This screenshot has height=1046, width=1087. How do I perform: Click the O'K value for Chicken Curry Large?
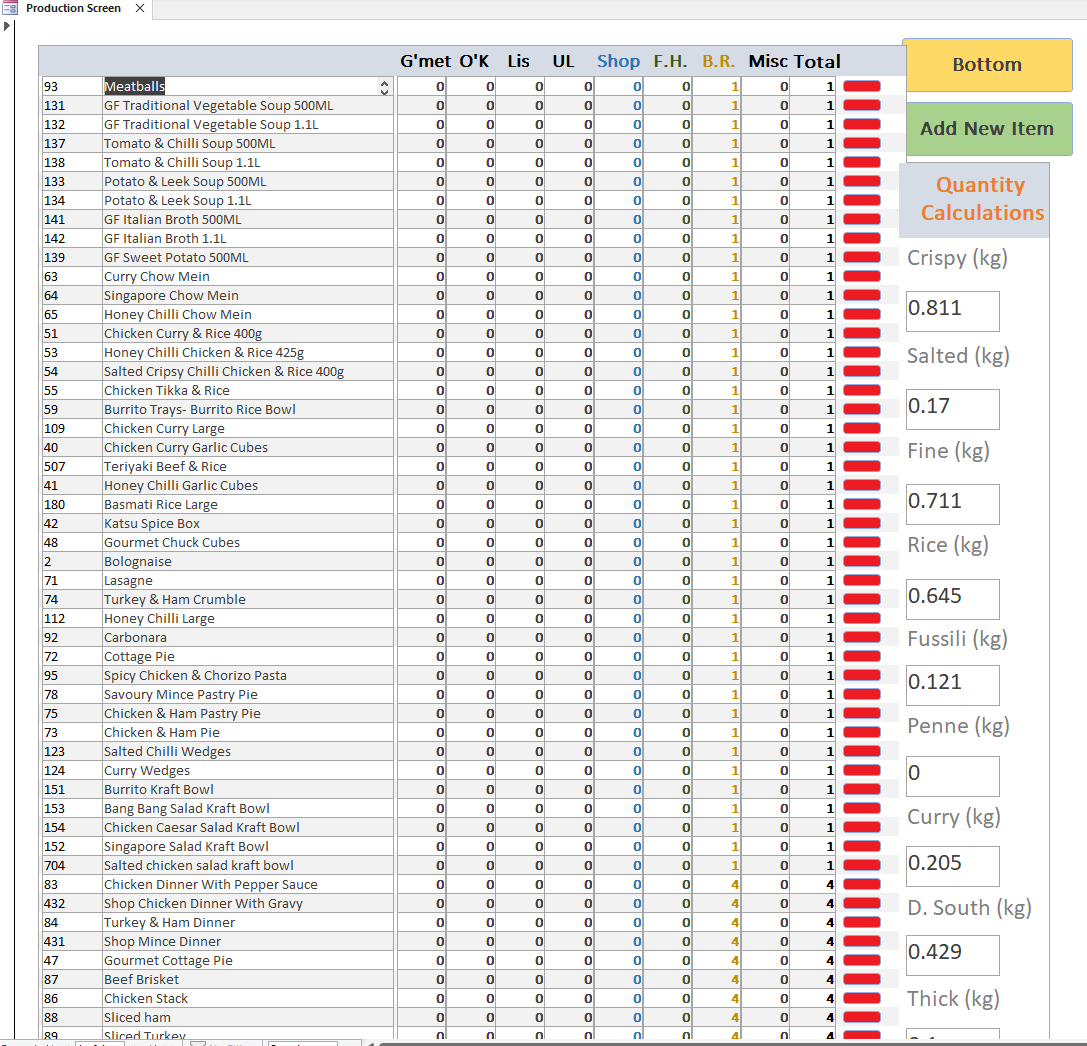(x=471, y=428)
